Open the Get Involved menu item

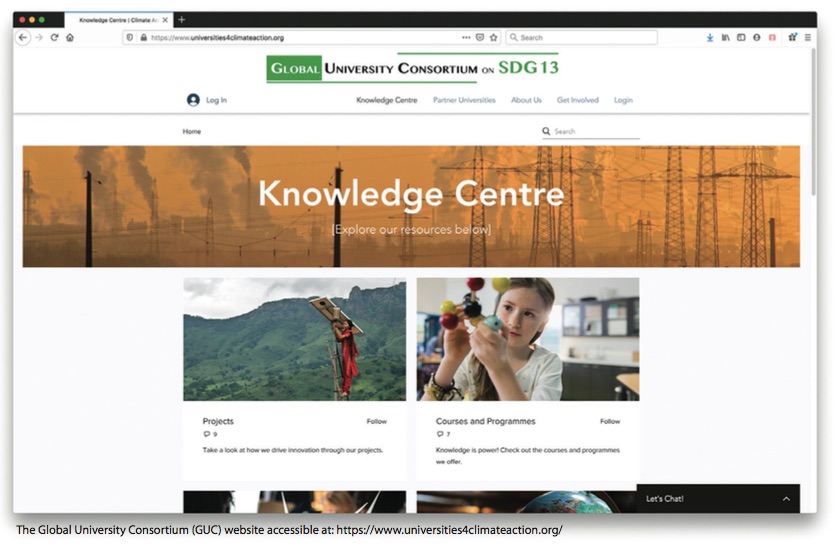point(578,100)
